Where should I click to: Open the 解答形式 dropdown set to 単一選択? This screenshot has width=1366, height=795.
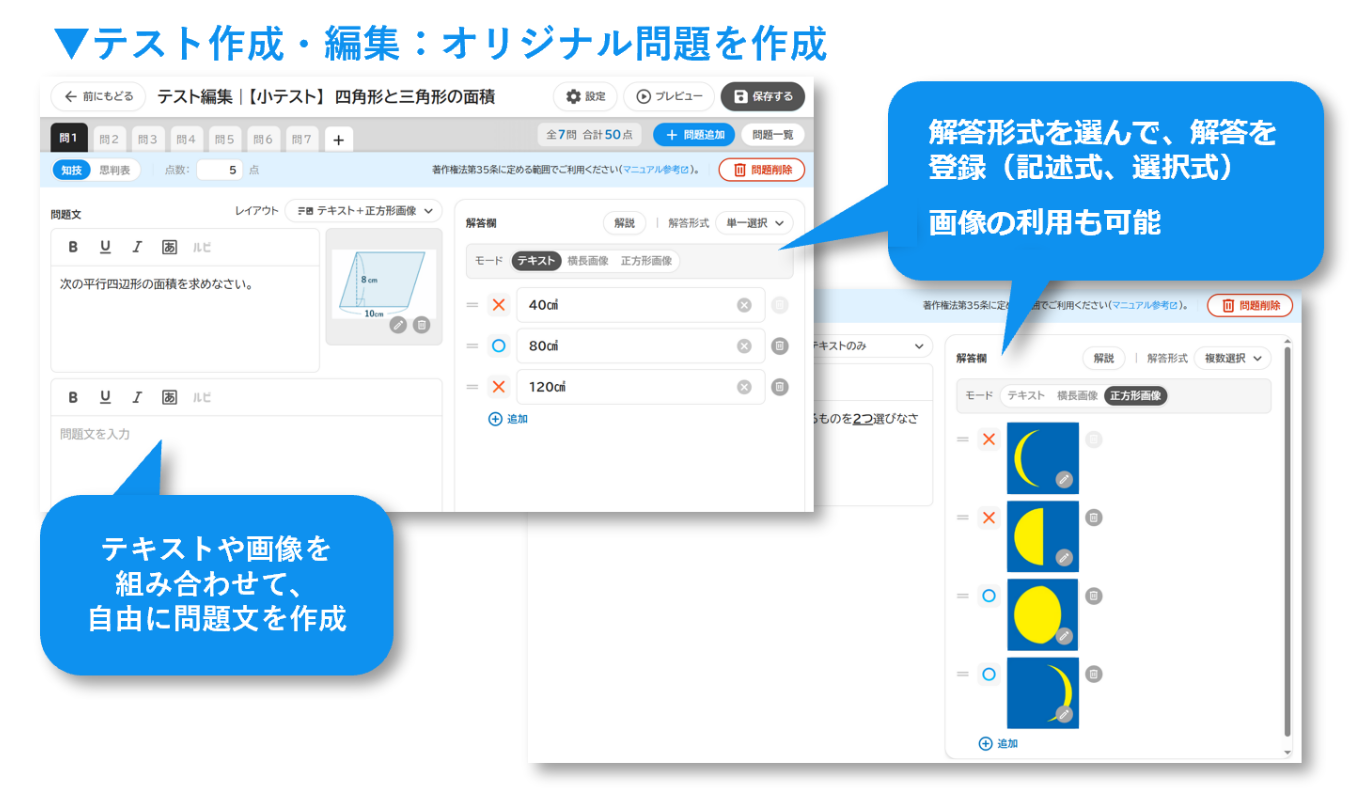pos(754,223)
